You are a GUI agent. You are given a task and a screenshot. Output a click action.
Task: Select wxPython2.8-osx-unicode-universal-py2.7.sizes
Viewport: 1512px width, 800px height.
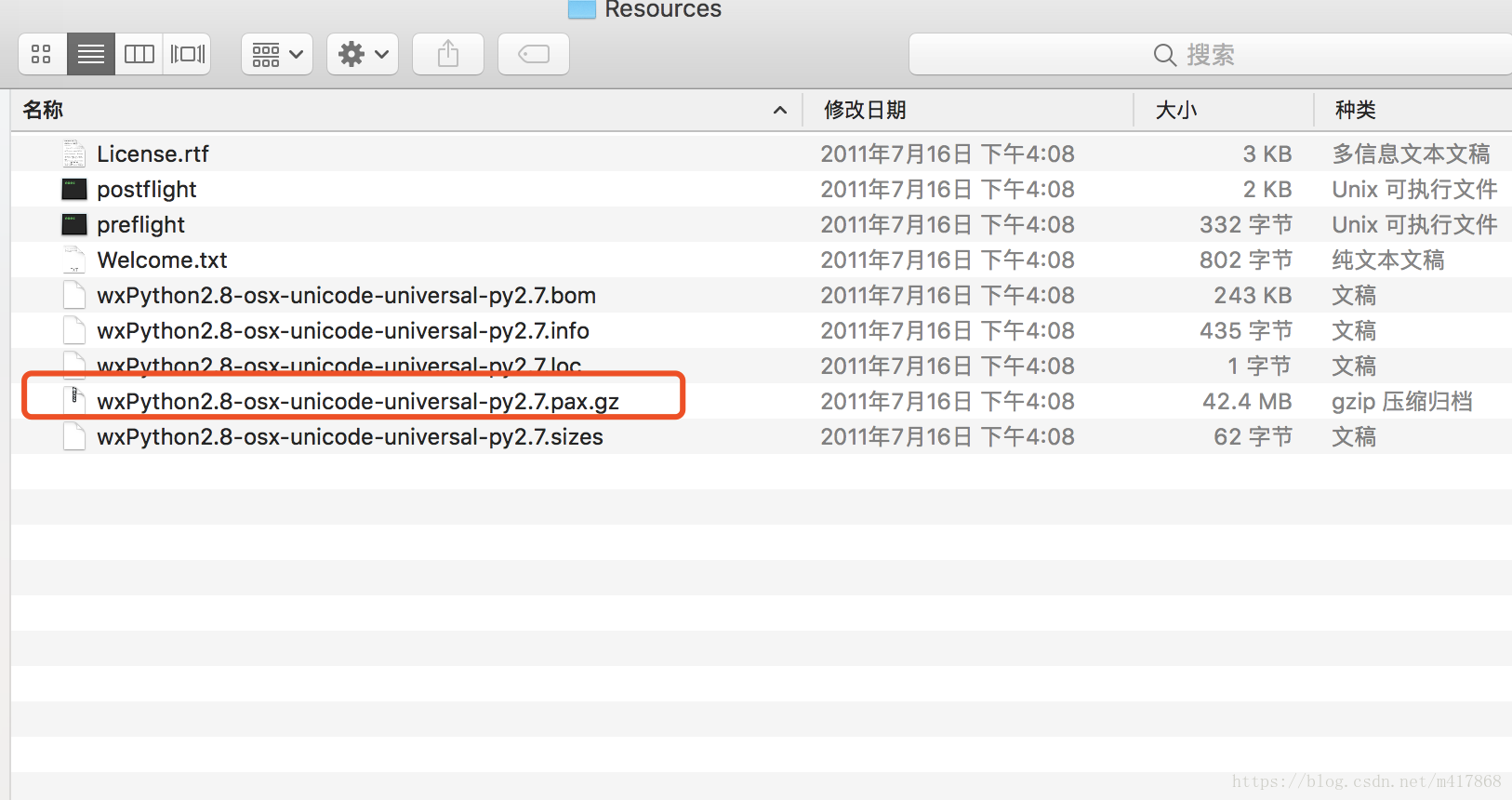click(x=350, y=436)
